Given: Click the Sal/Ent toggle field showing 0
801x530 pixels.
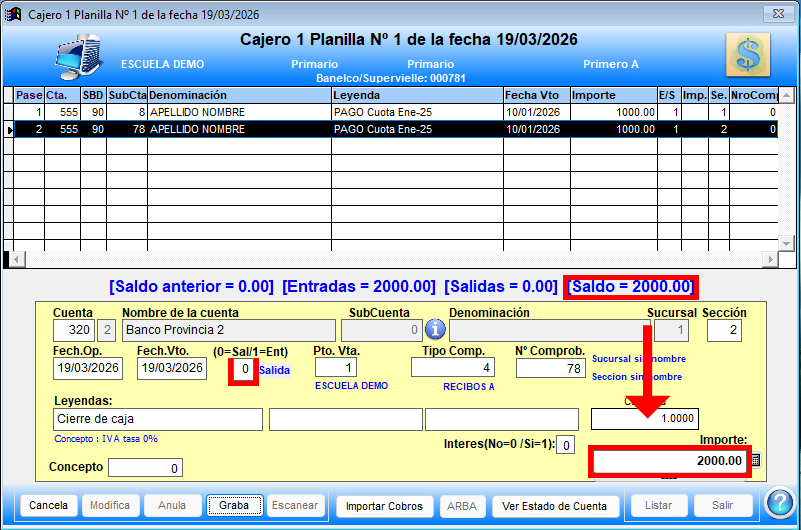Looking at the screenshot, I should point(243,369).
